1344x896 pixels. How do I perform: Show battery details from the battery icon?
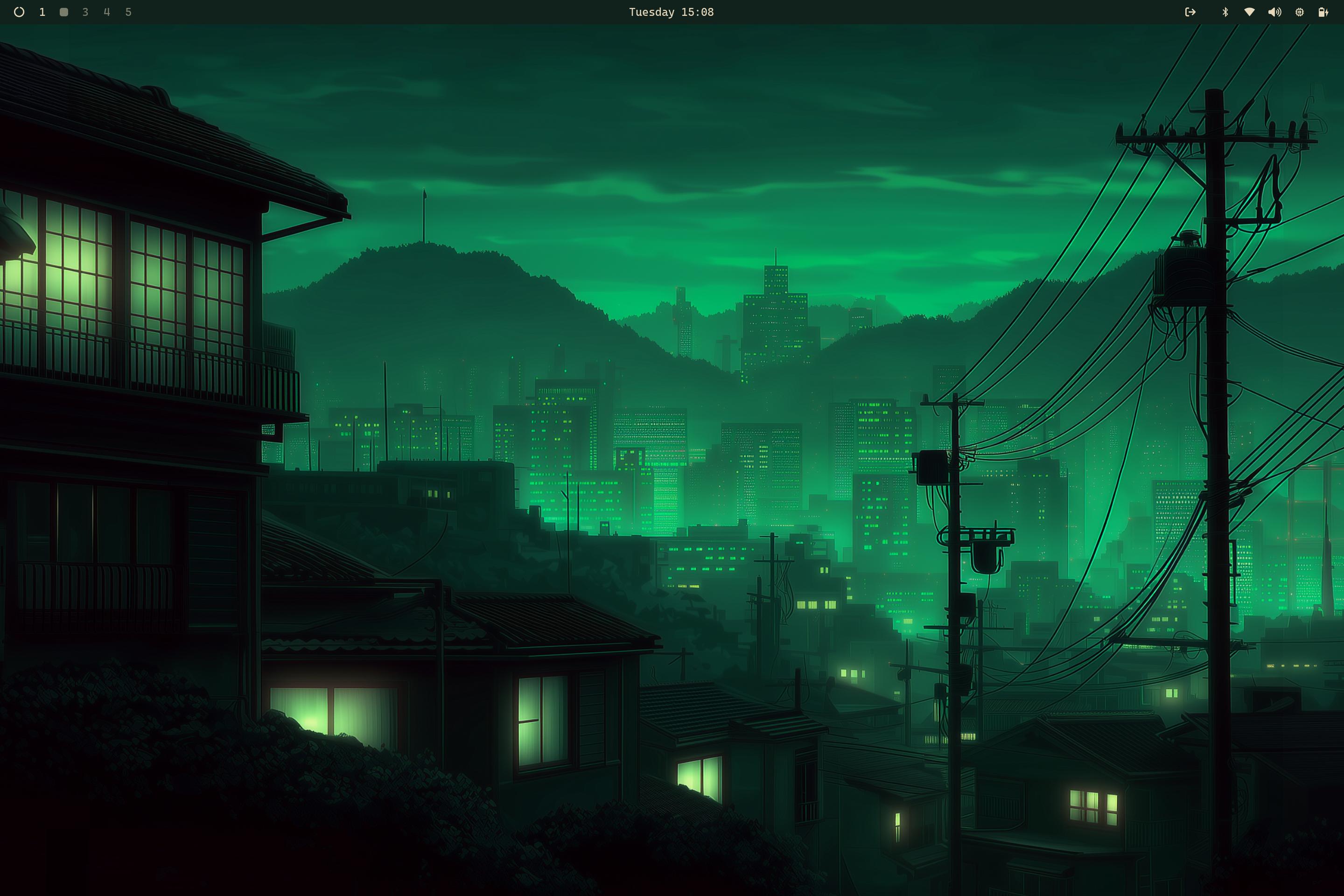point(1323,12)
